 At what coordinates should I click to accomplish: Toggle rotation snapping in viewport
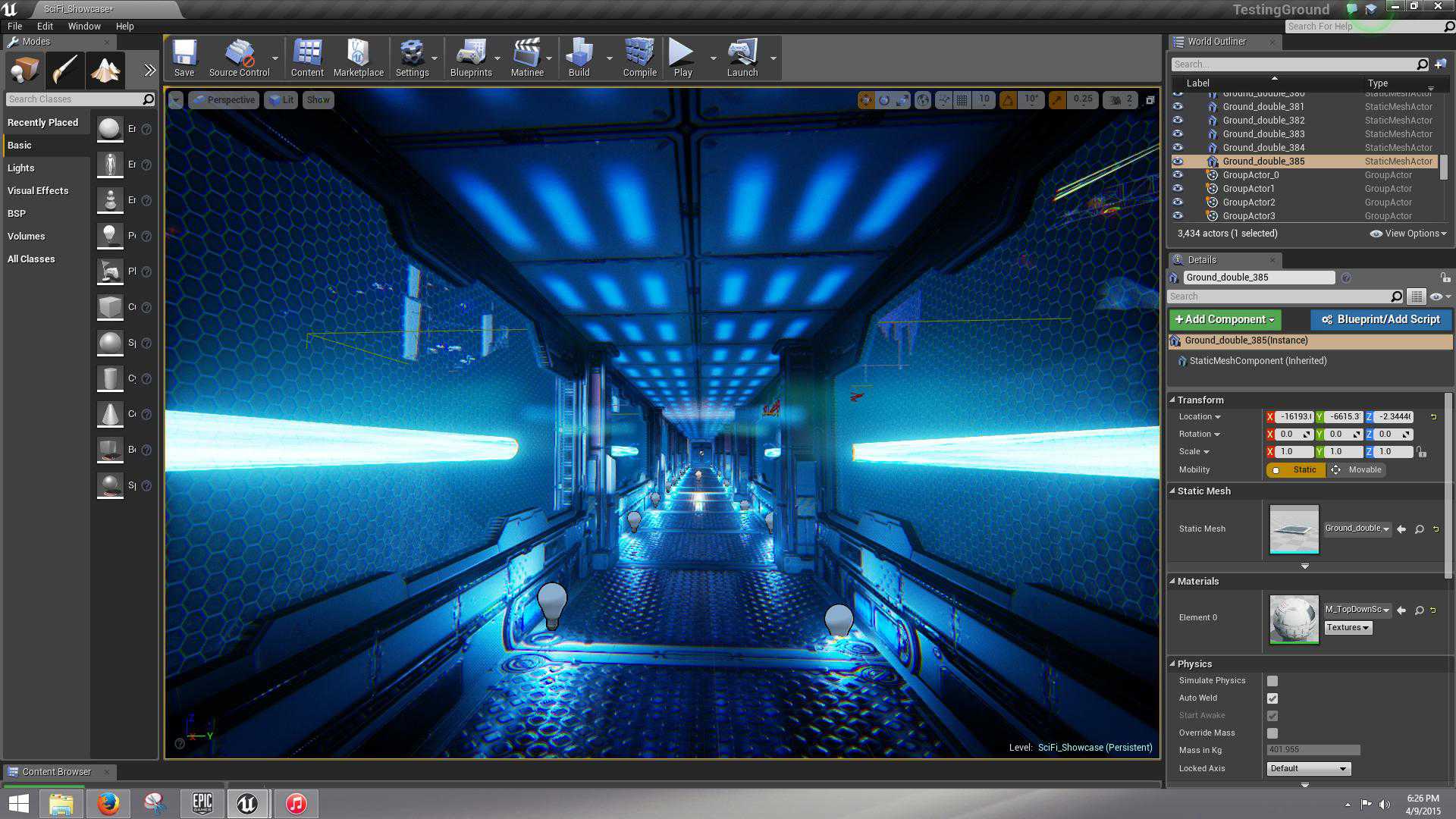click(x=1008, y=99)
